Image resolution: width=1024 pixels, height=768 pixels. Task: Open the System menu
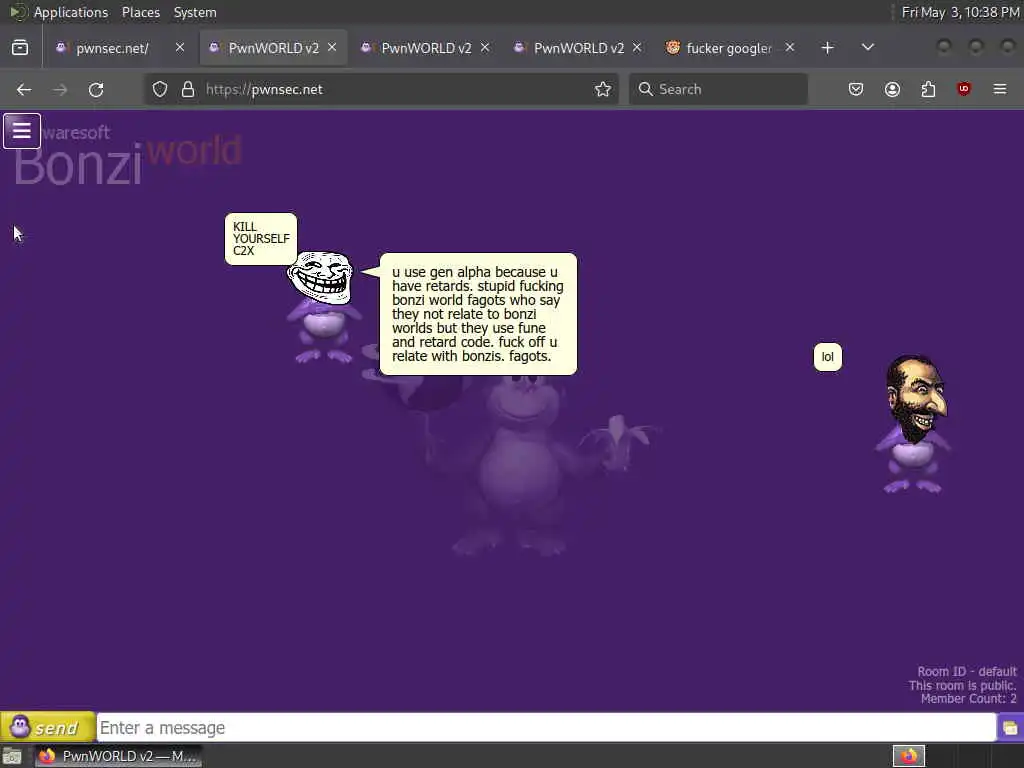[x=195, y=12]
